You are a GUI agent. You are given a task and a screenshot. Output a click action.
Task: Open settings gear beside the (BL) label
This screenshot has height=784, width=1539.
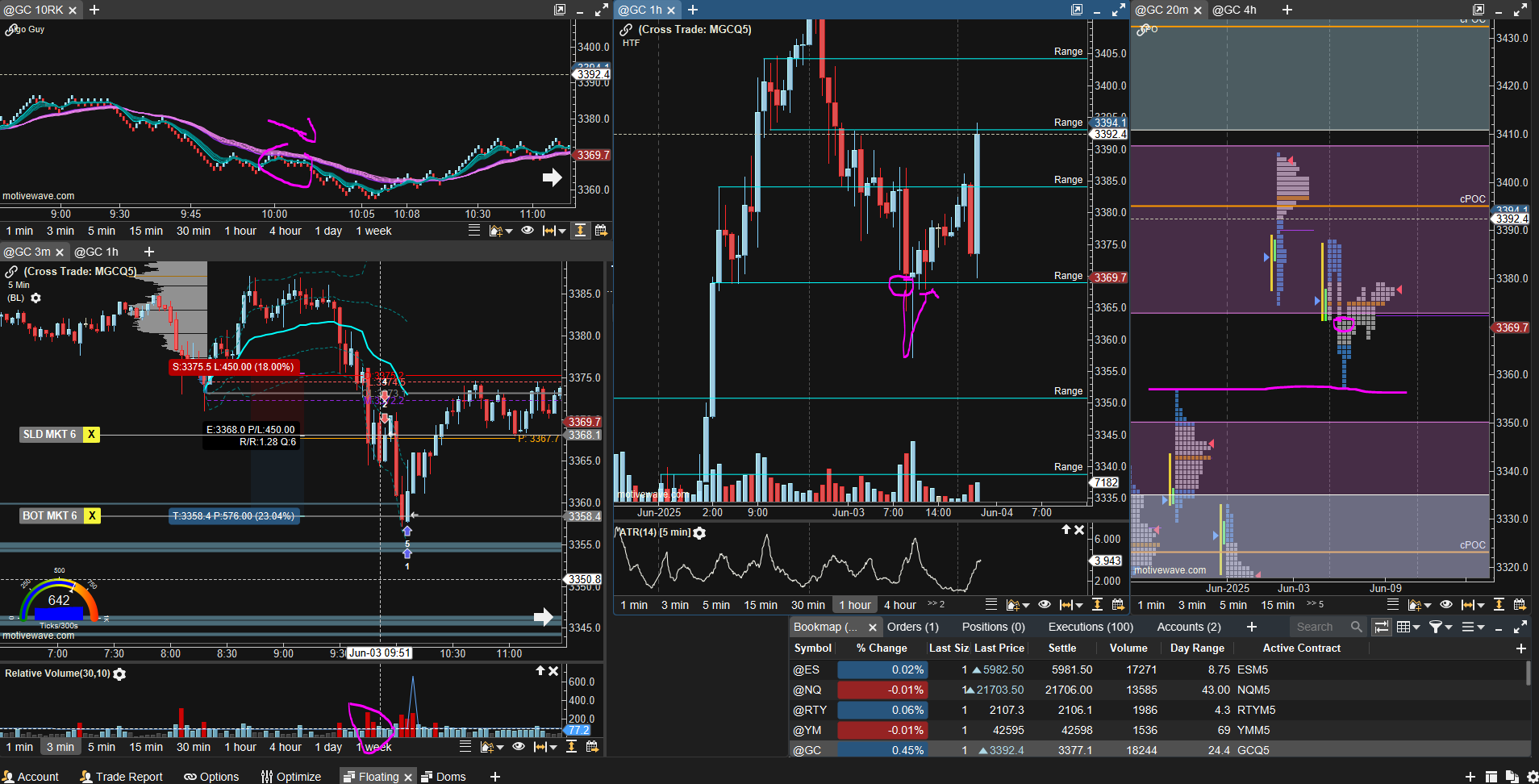(x=35, y=298)
